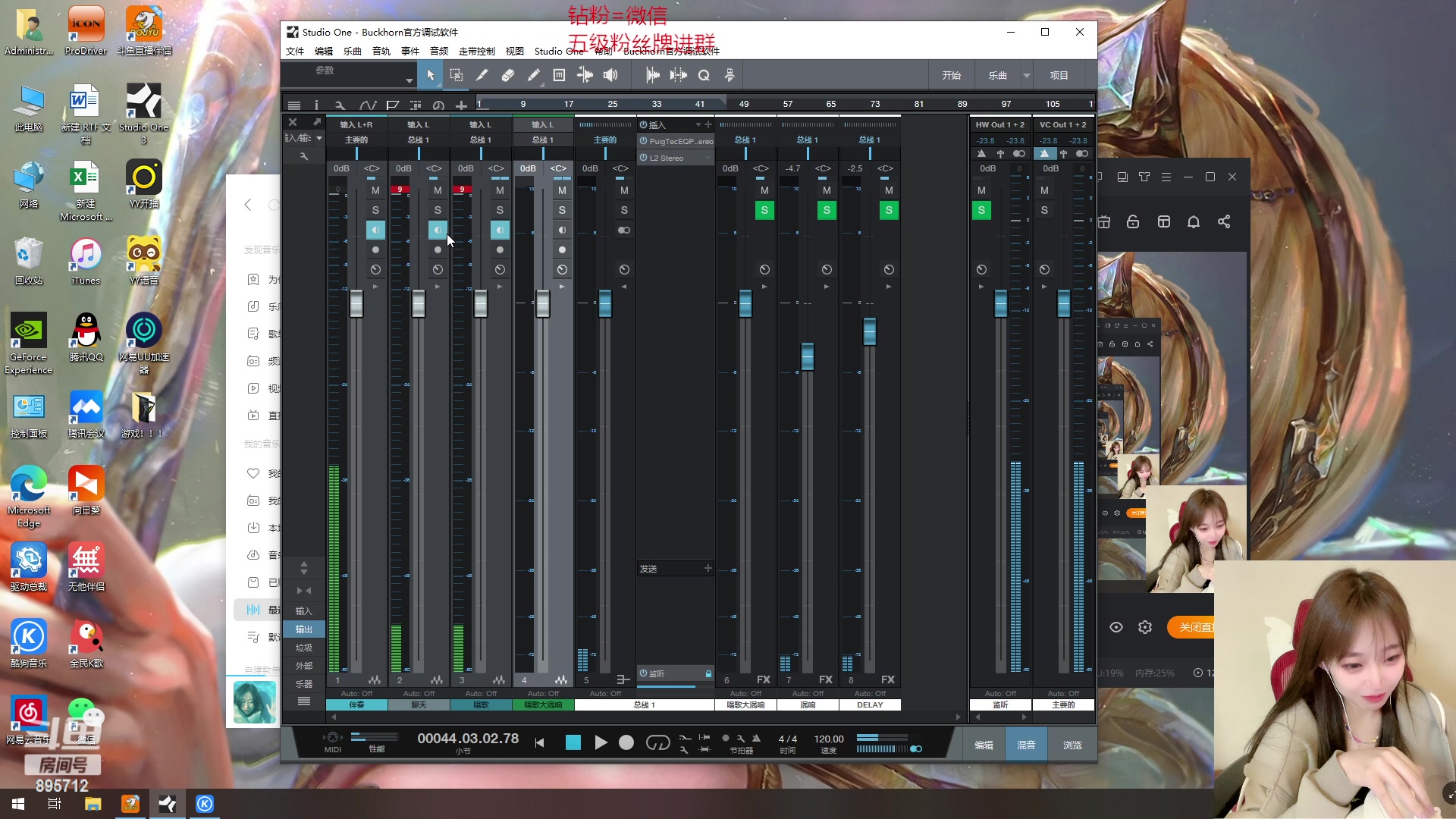1456x819 pixels.
Task: Mute the 伴奏 channel
Action: (375, 190)
